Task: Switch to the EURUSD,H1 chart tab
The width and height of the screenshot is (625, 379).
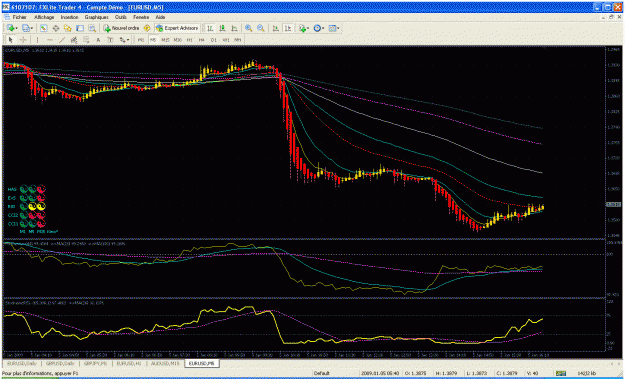Action: [128, 363]
